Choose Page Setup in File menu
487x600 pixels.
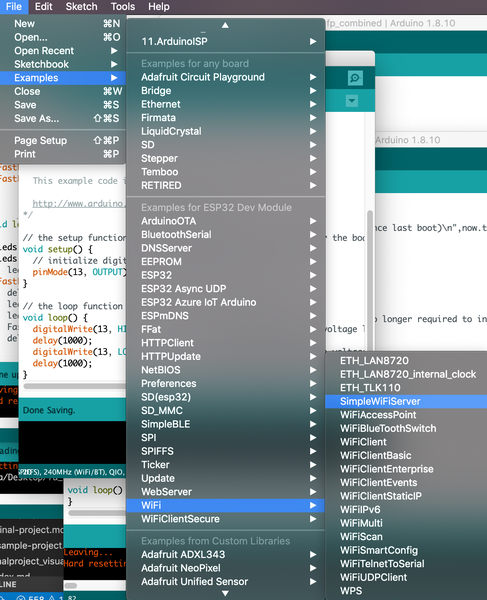[63, 140]
